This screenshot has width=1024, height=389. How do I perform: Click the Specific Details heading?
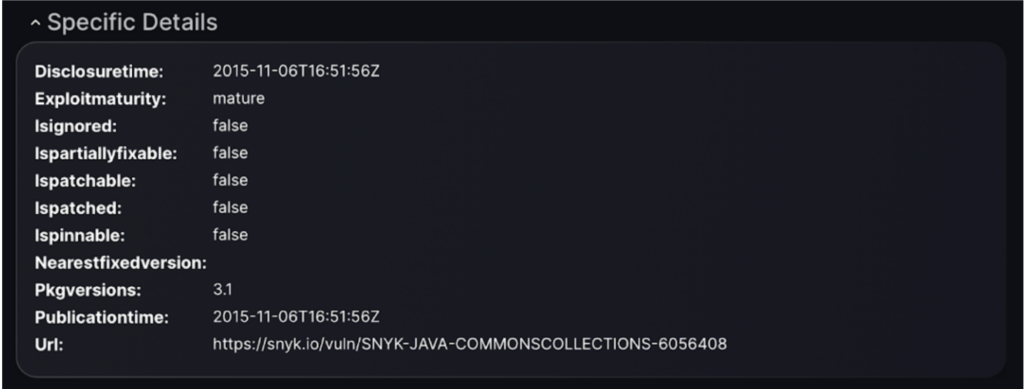(x=132, y=22)
